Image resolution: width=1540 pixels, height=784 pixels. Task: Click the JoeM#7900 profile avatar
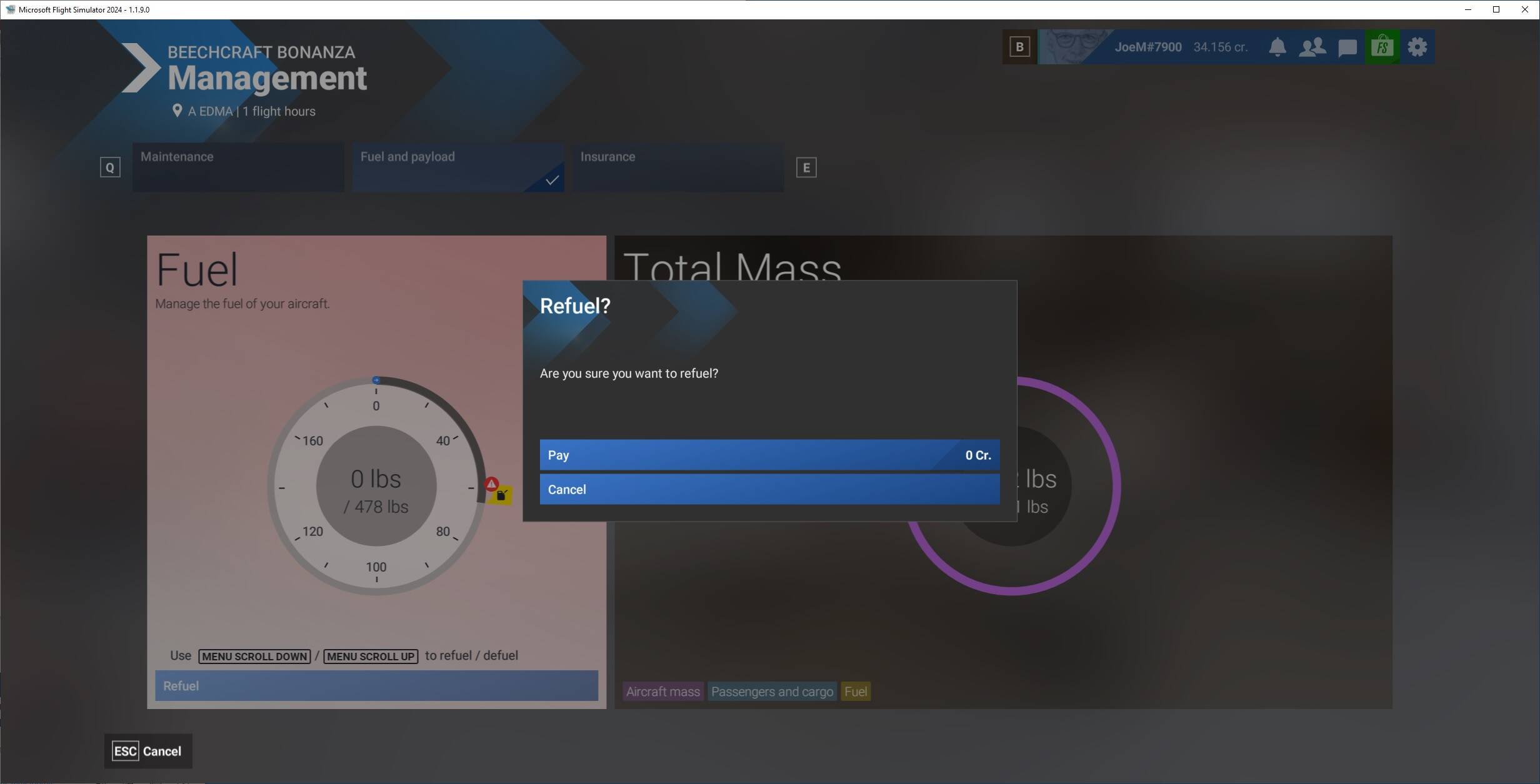click(1073, 47)
